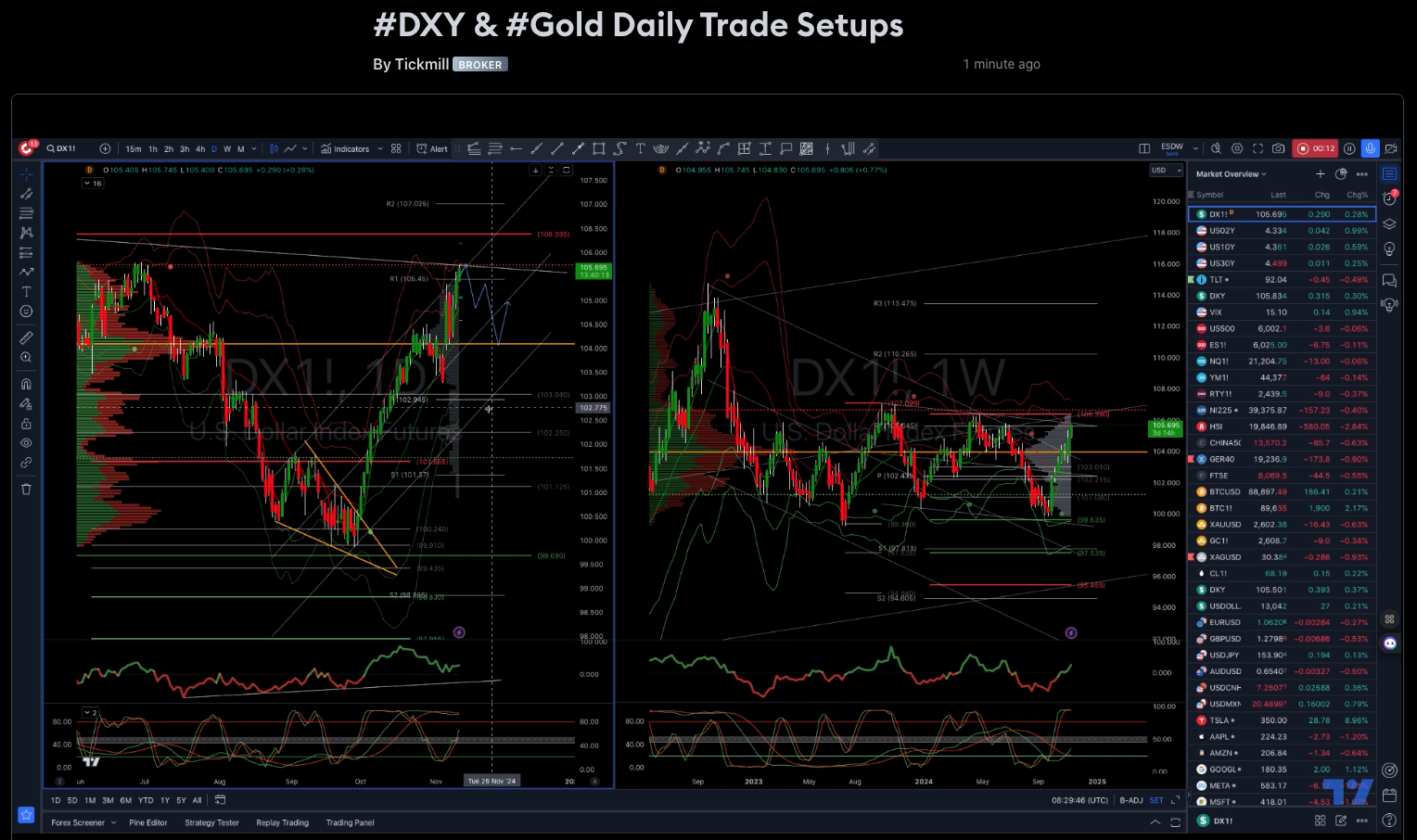Screen dimensions: 1417x840
Task: Toggle fullscreen mode icon
Action: click(1257, 148)
